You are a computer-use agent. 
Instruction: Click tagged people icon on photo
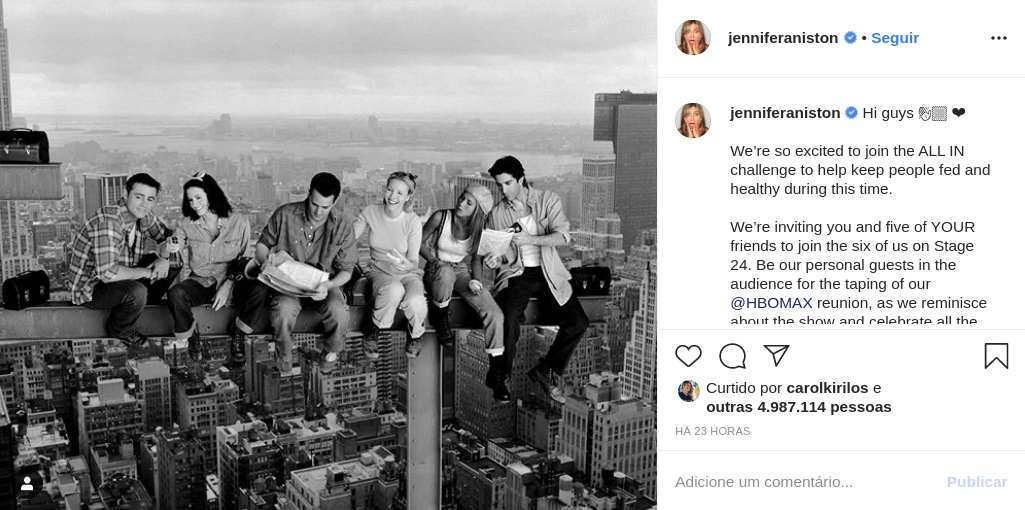click(27, 484)
